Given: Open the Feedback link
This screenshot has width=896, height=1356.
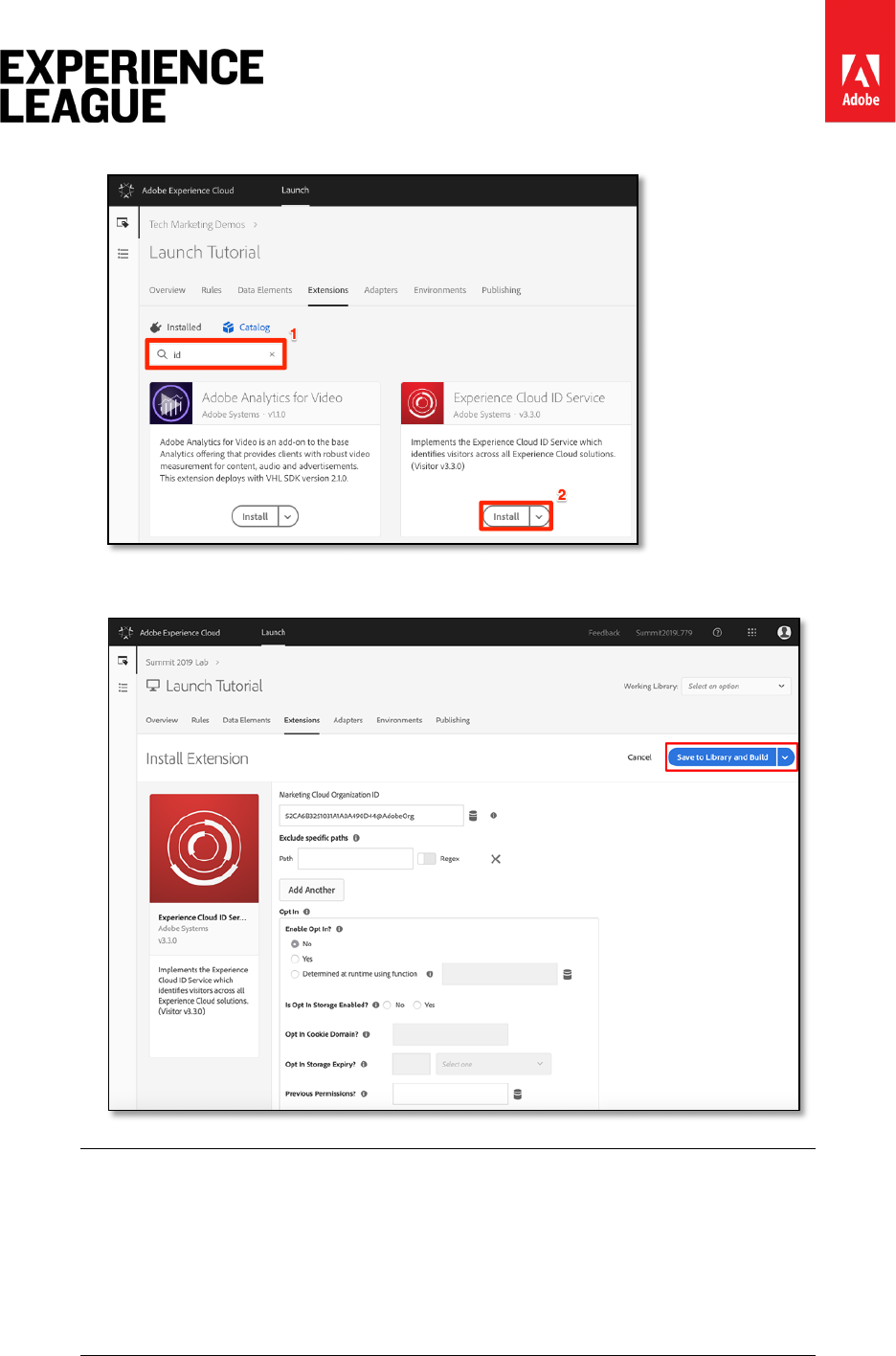Looking at the screenshot, I should click(x=604, y=633).
